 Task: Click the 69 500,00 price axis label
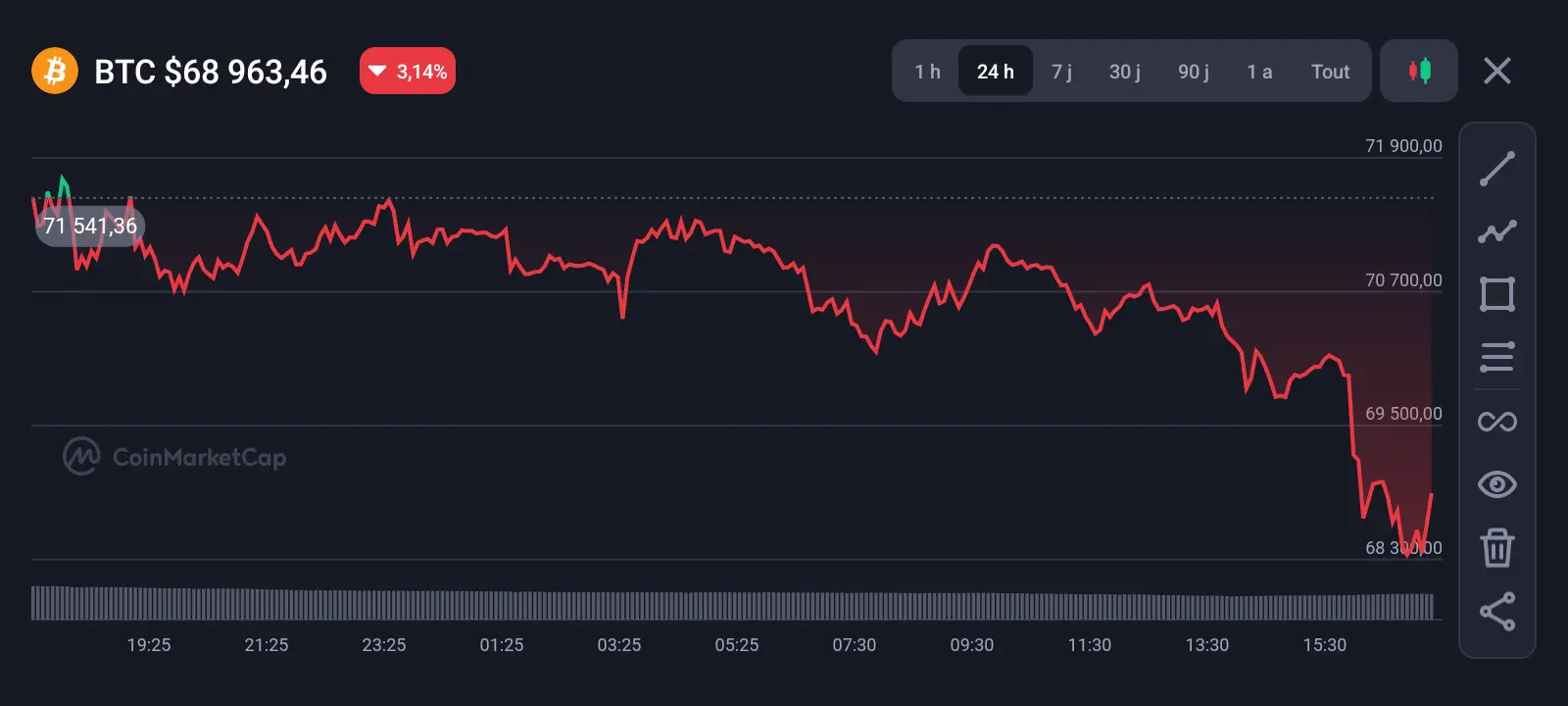click(x=1403, y=414)
